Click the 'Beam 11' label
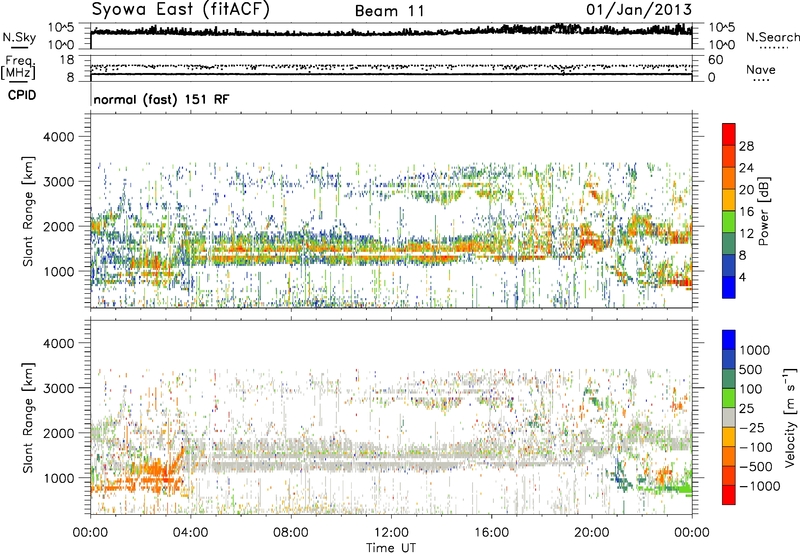The height and width of the screenshot is (554, 800). tap(389, 11)
